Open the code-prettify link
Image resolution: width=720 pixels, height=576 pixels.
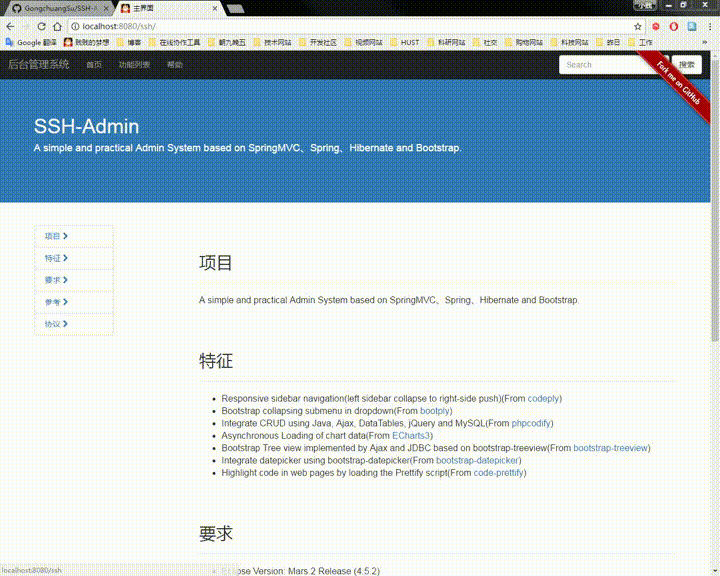499,473
